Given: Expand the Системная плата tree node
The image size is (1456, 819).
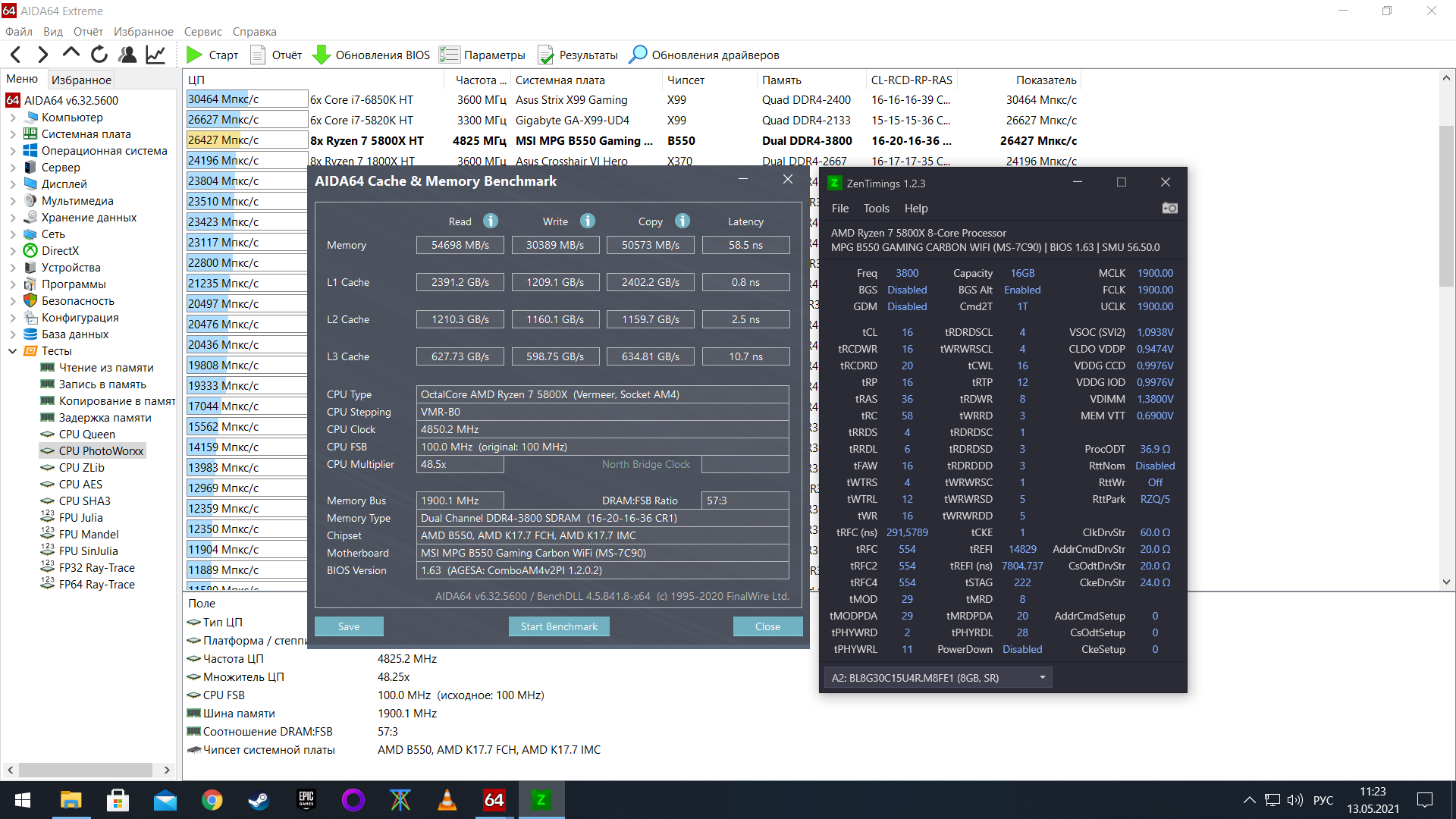Looking at the screenshot, I should (x=13, y=134).
